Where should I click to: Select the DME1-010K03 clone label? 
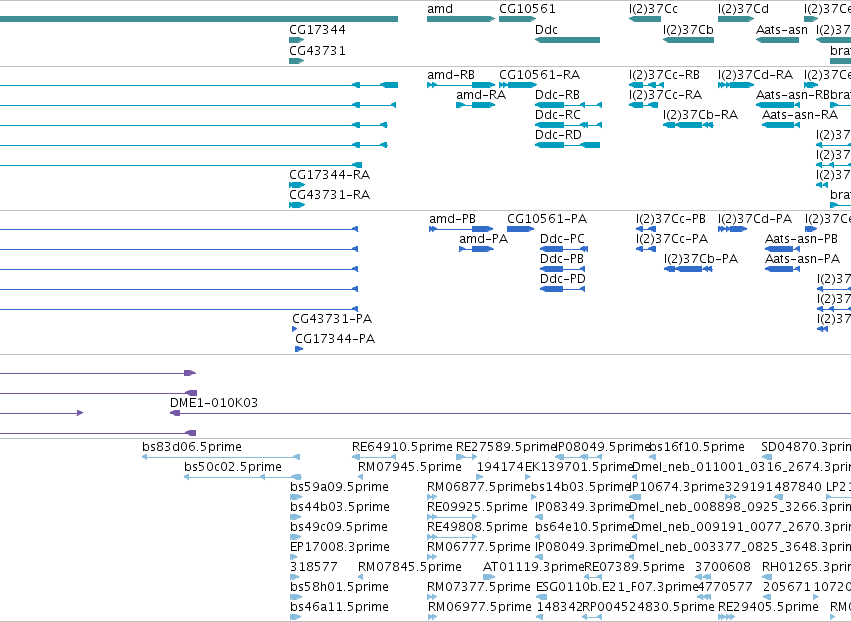214,403
